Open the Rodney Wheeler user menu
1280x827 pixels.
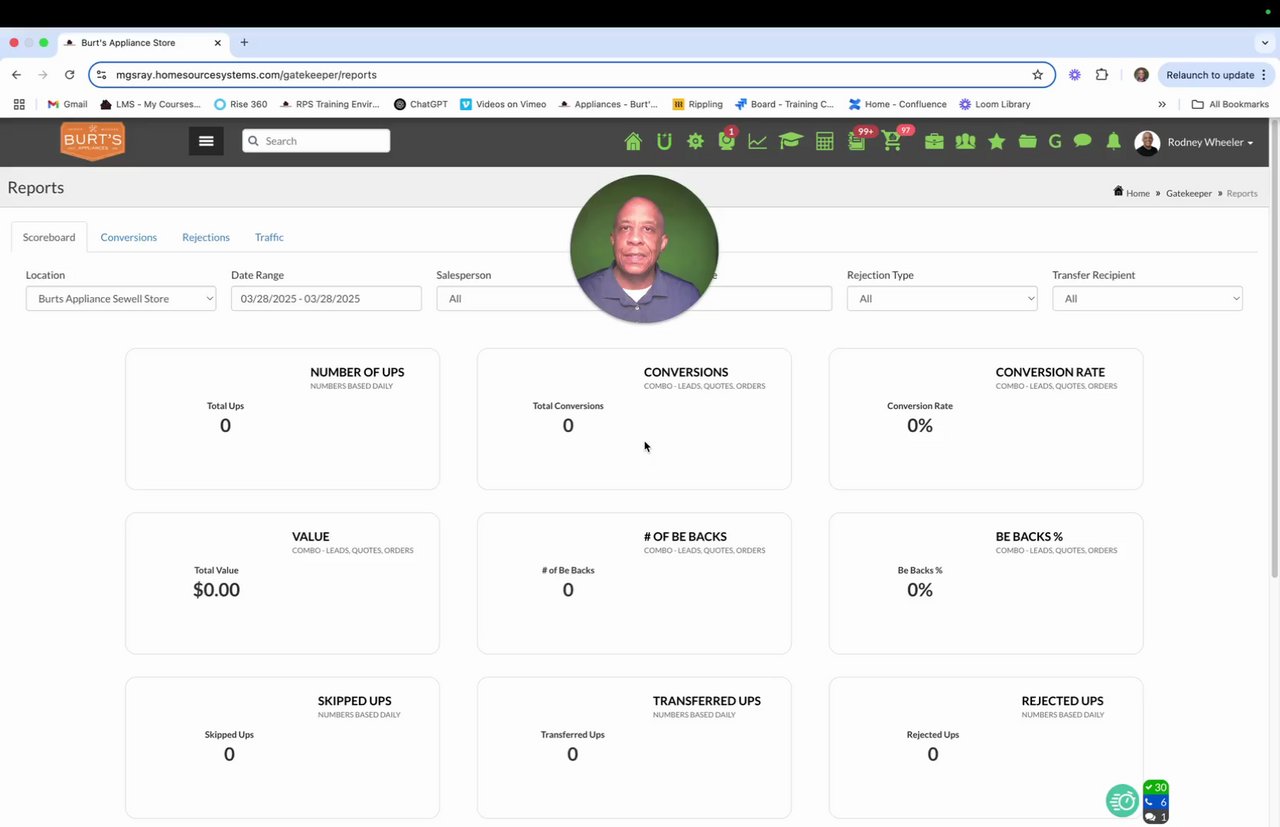pyautogui.click(x=1194, y=142)
